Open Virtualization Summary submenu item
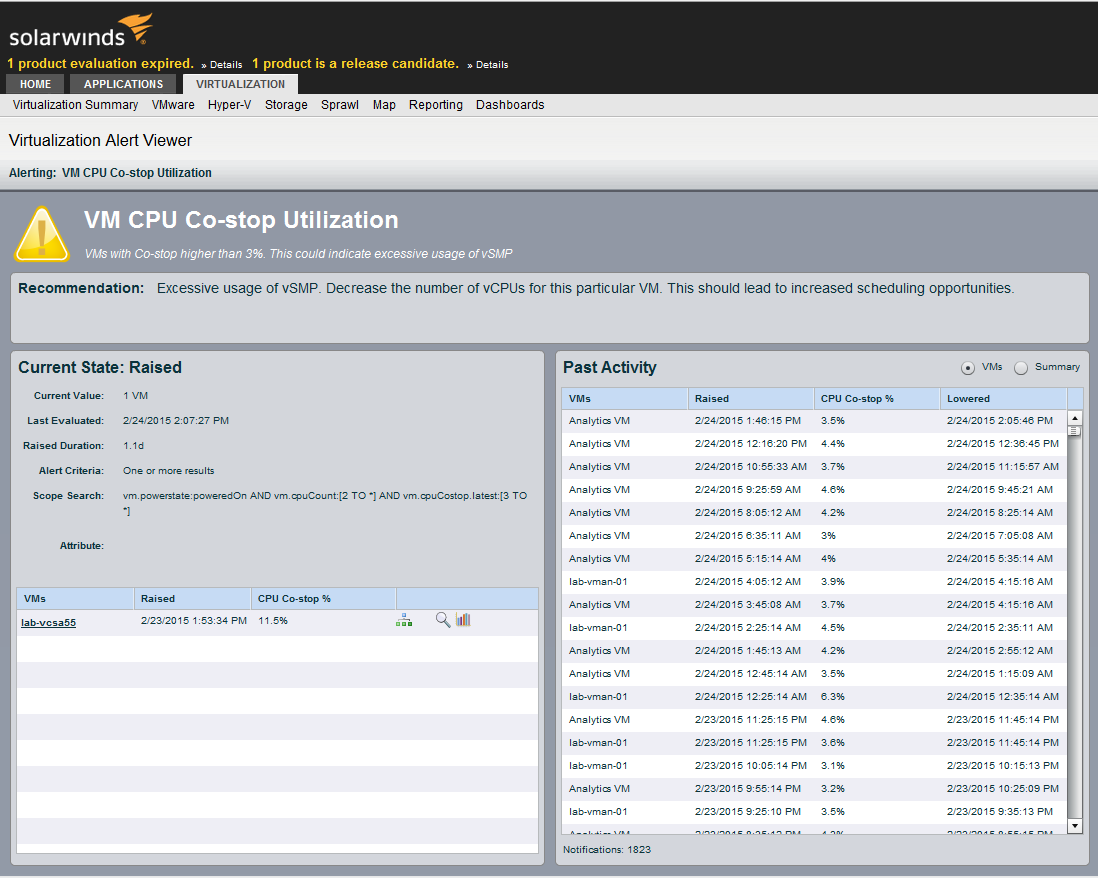 point(76,105)
